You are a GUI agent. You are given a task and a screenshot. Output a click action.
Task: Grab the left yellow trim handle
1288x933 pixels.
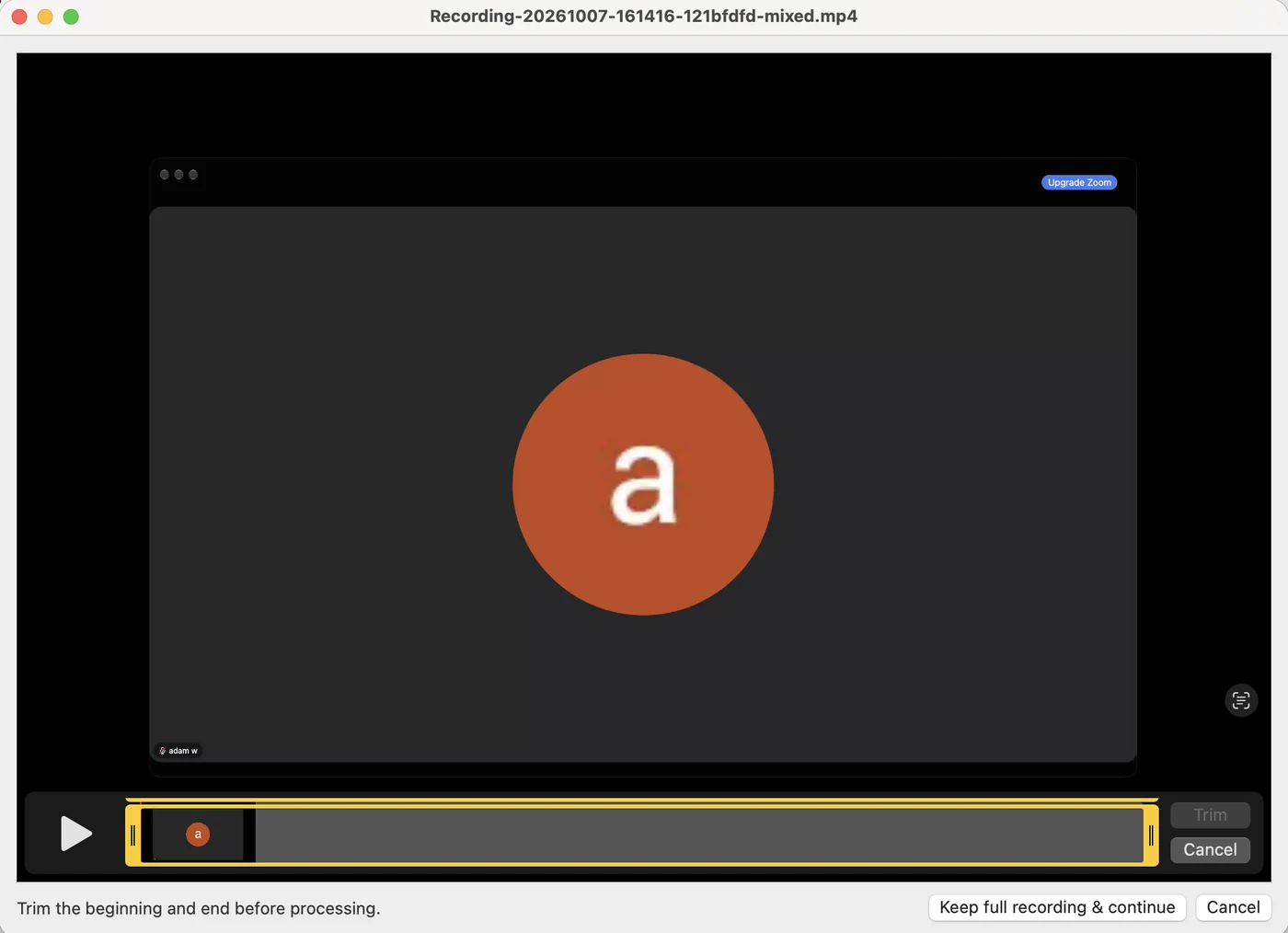tap(132, 835)
